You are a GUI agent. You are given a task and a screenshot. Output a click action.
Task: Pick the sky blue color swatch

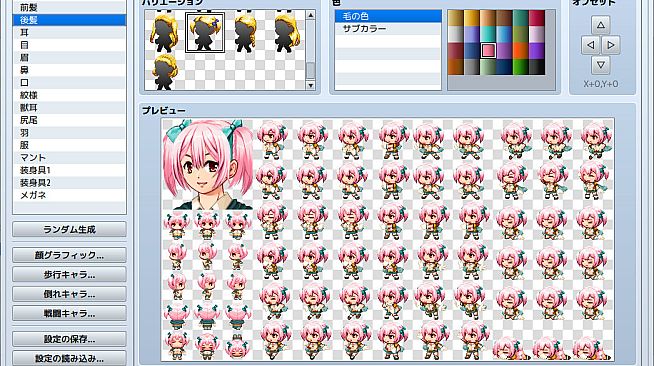pos(505,35)
